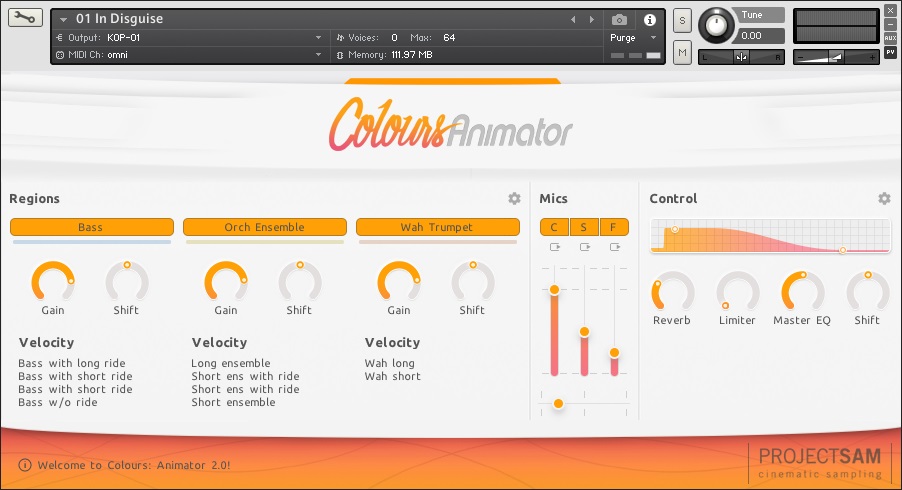Click the Orch Ensemble Gain knob
Image resolution: width=902 pixels, height=490 pixels.
226,282
